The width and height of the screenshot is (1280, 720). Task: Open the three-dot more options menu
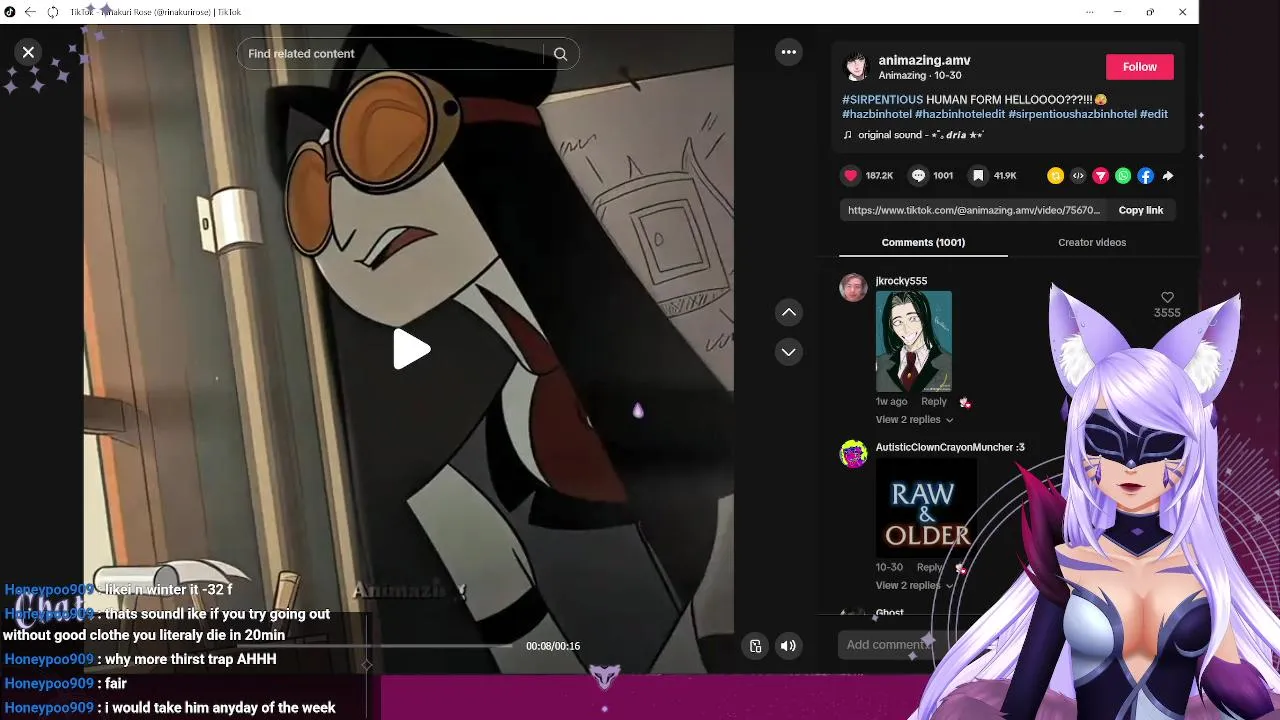click(x=789, y=52)
